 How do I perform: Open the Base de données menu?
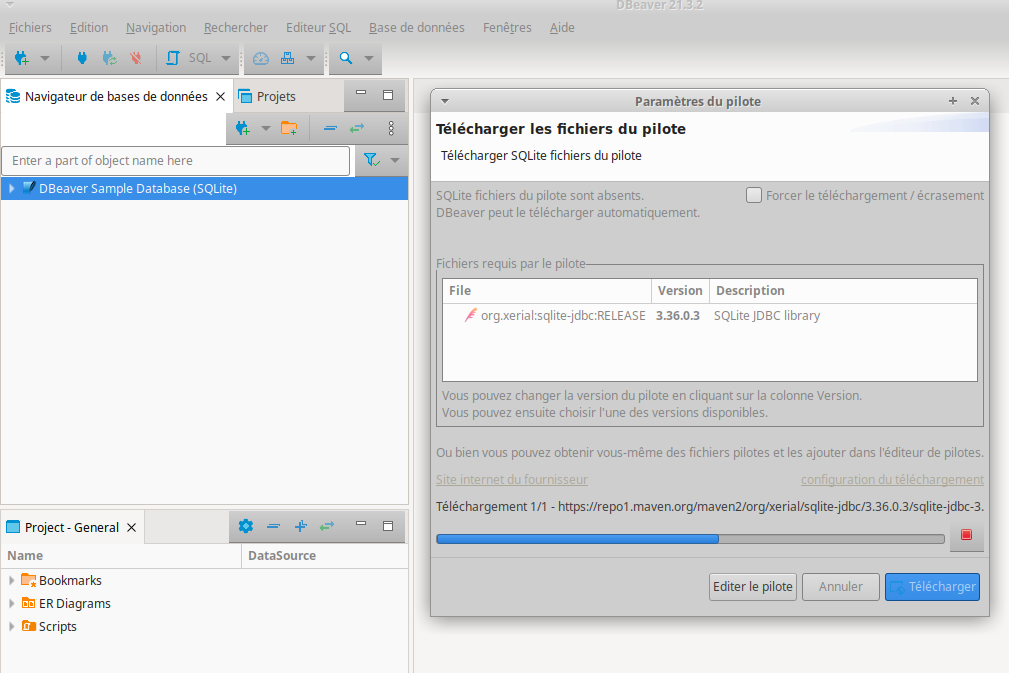pos(416,27)
